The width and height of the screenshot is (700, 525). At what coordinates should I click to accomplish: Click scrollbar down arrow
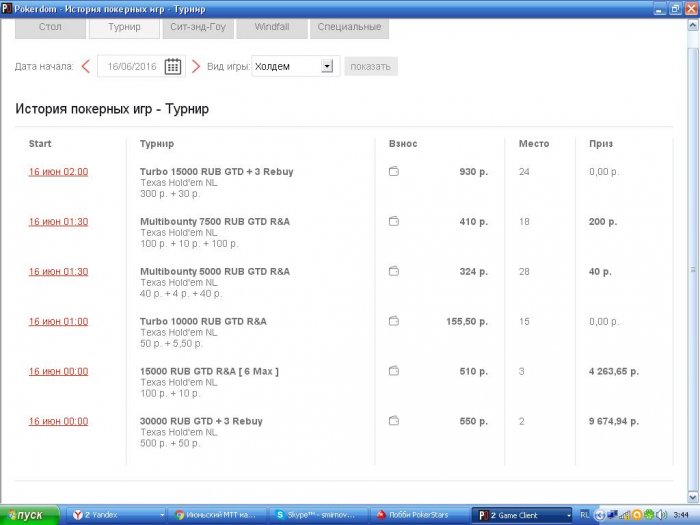click(x=693, y=497)
